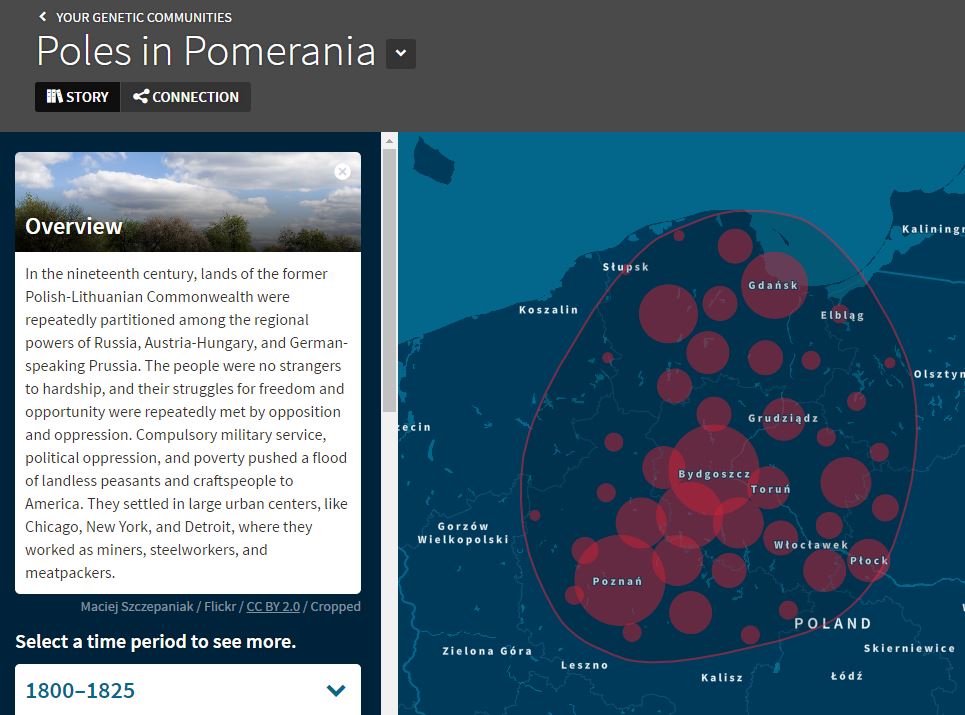This screenshot has width=965, height=715.
Task: Click the red circle marker at Płock
Action: click(x=868, y=561)
